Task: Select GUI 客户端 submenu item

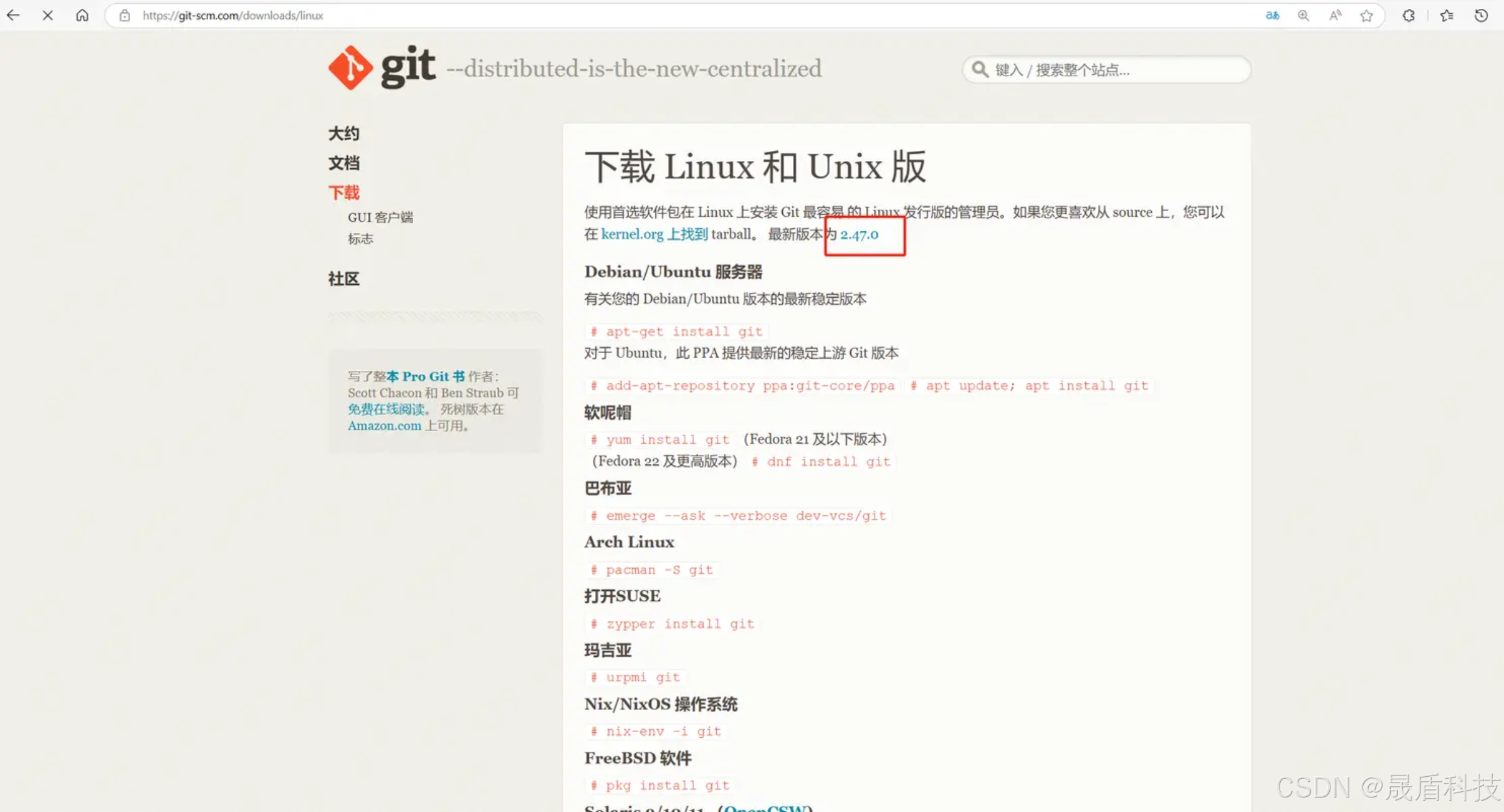Action: [380, 217]
